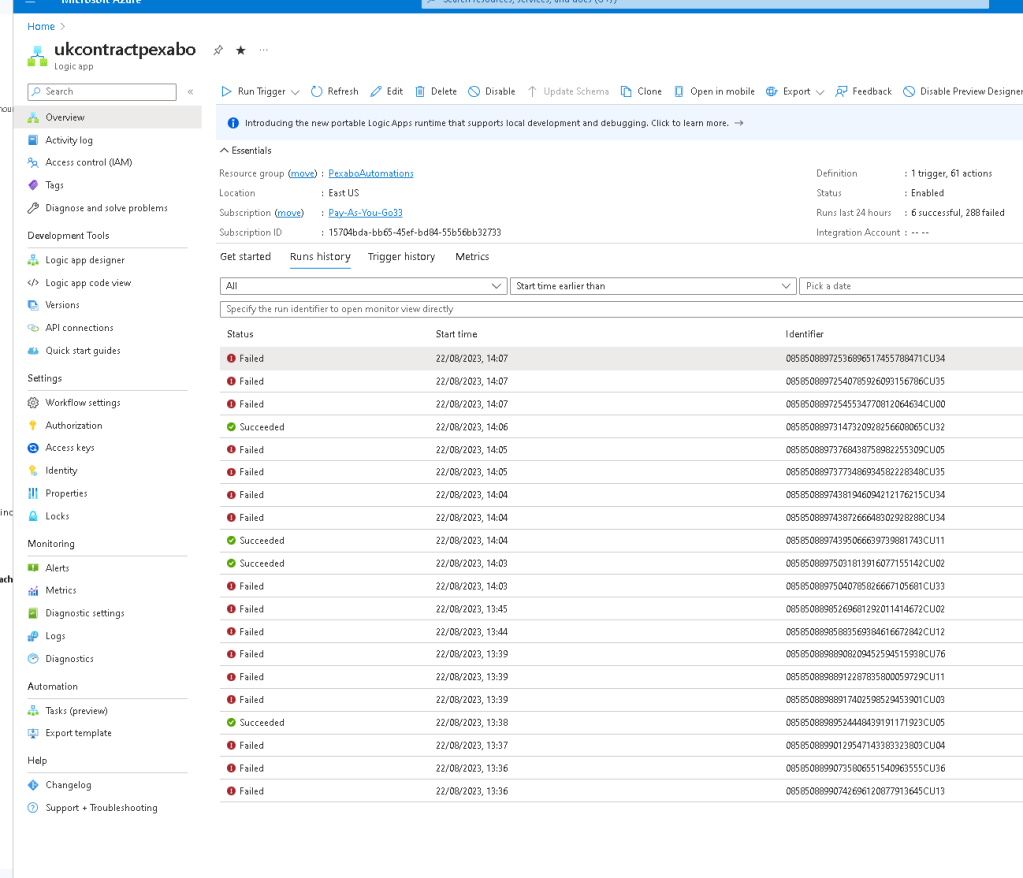
Task: Open the Export dropdown
Action: coord(795,91)
